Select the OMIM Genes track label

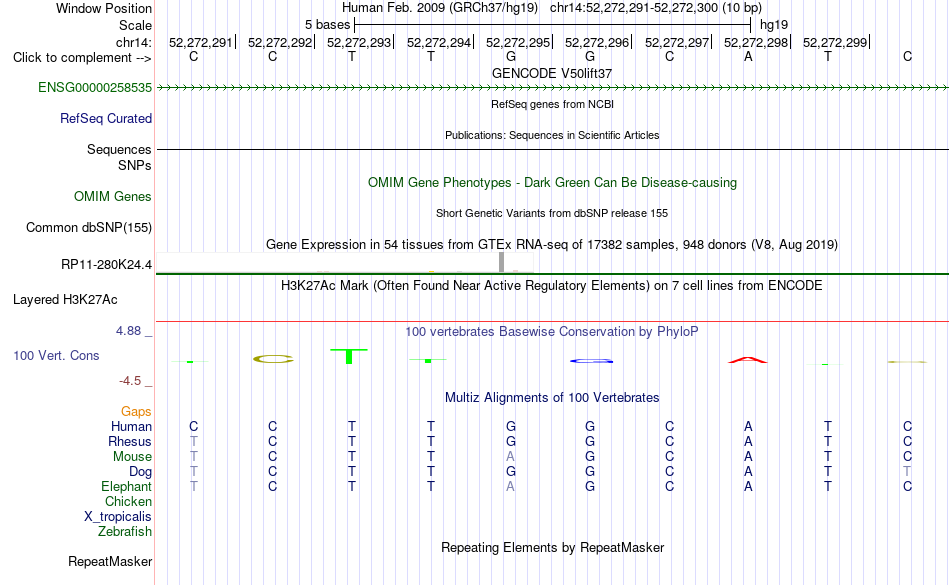(113, 197)
